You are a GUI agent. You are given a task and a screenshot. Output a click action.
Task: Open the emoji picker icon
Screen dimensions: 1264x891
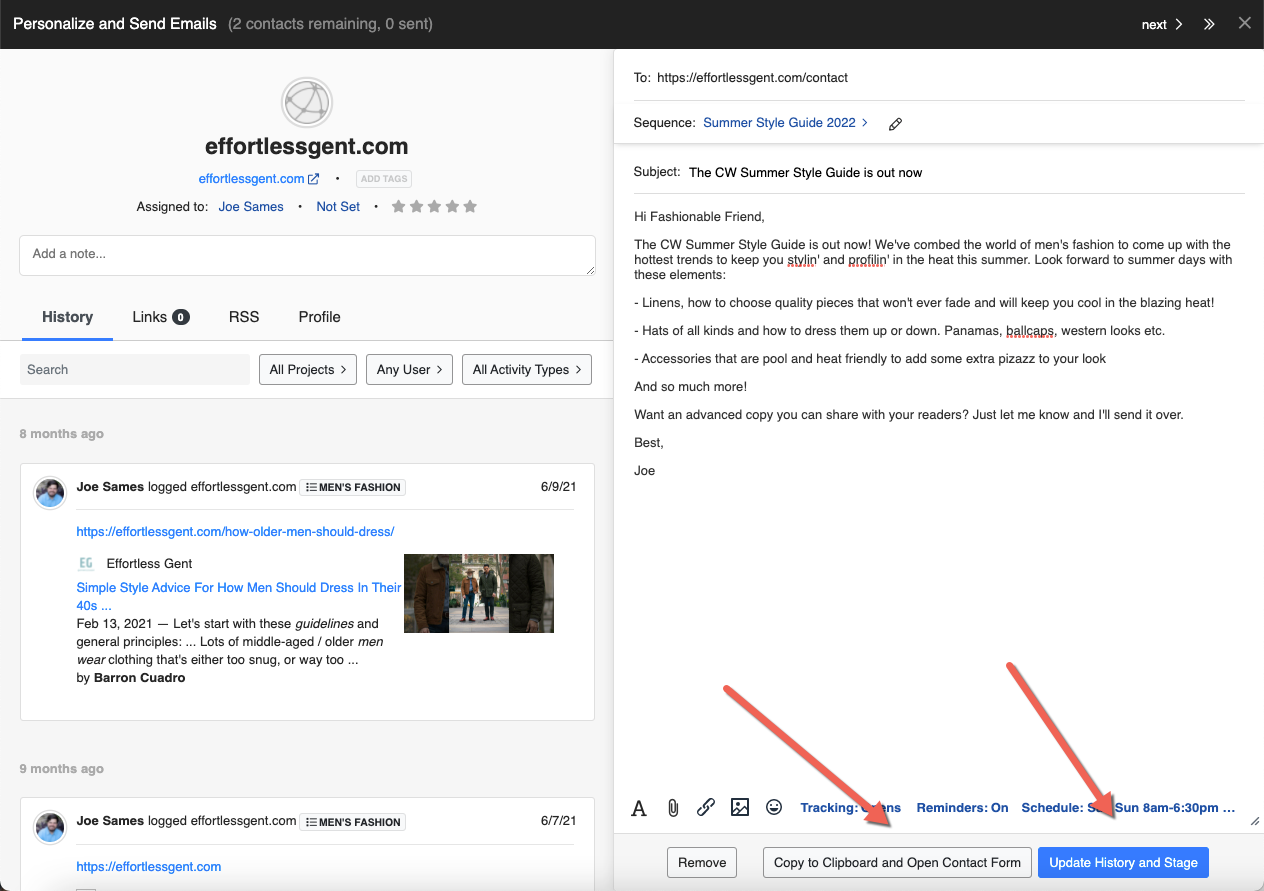[x=774, y=807]
